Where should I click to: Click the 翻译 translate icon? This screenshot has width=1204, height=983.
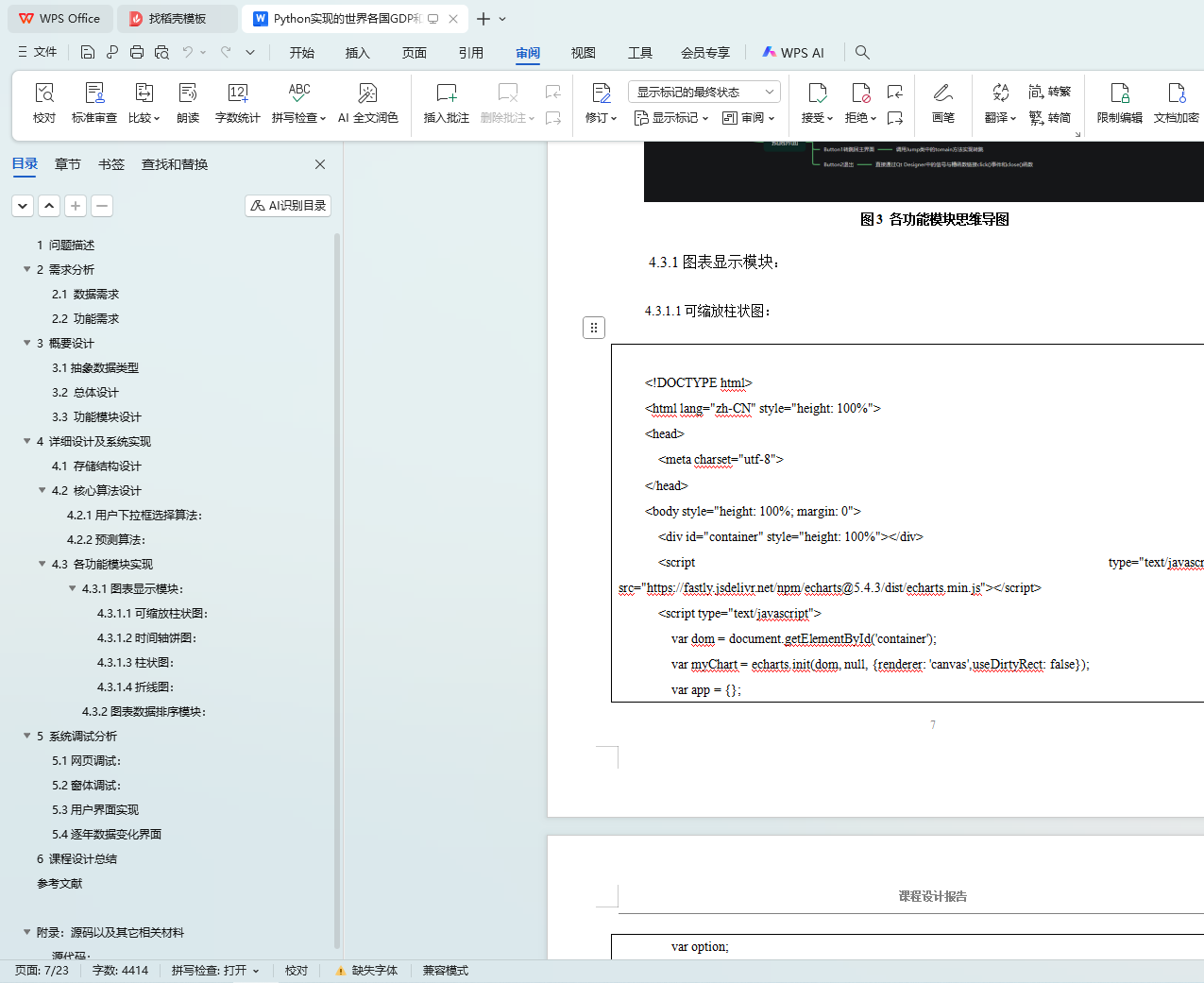coord(1001,93)
